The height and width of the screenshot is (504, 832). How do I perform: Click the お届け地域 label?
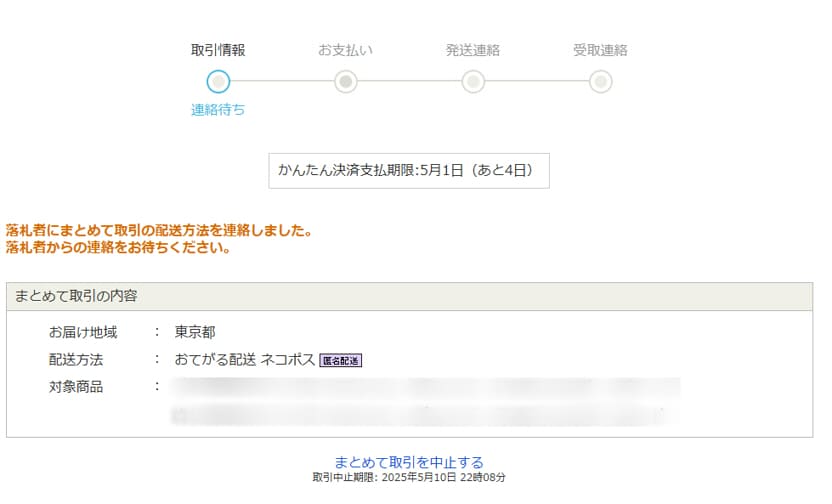[x=83, y=332]
